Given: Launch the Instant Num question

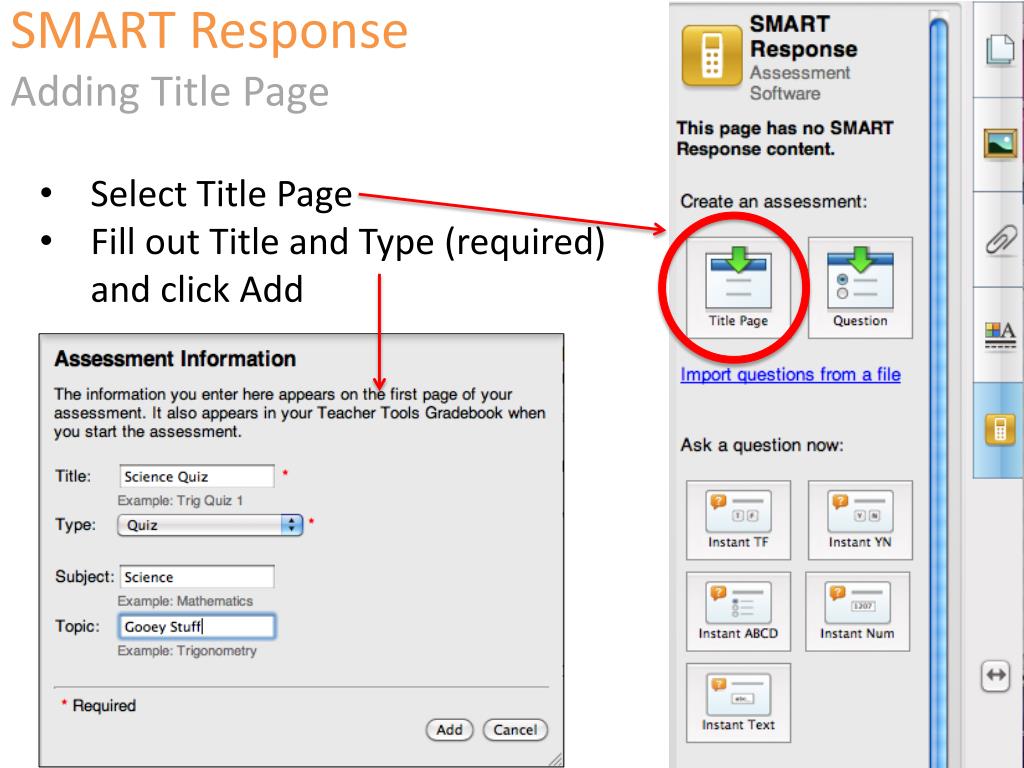Looking at the screenshot, I should pyautogui.click(x=857, y=612).
